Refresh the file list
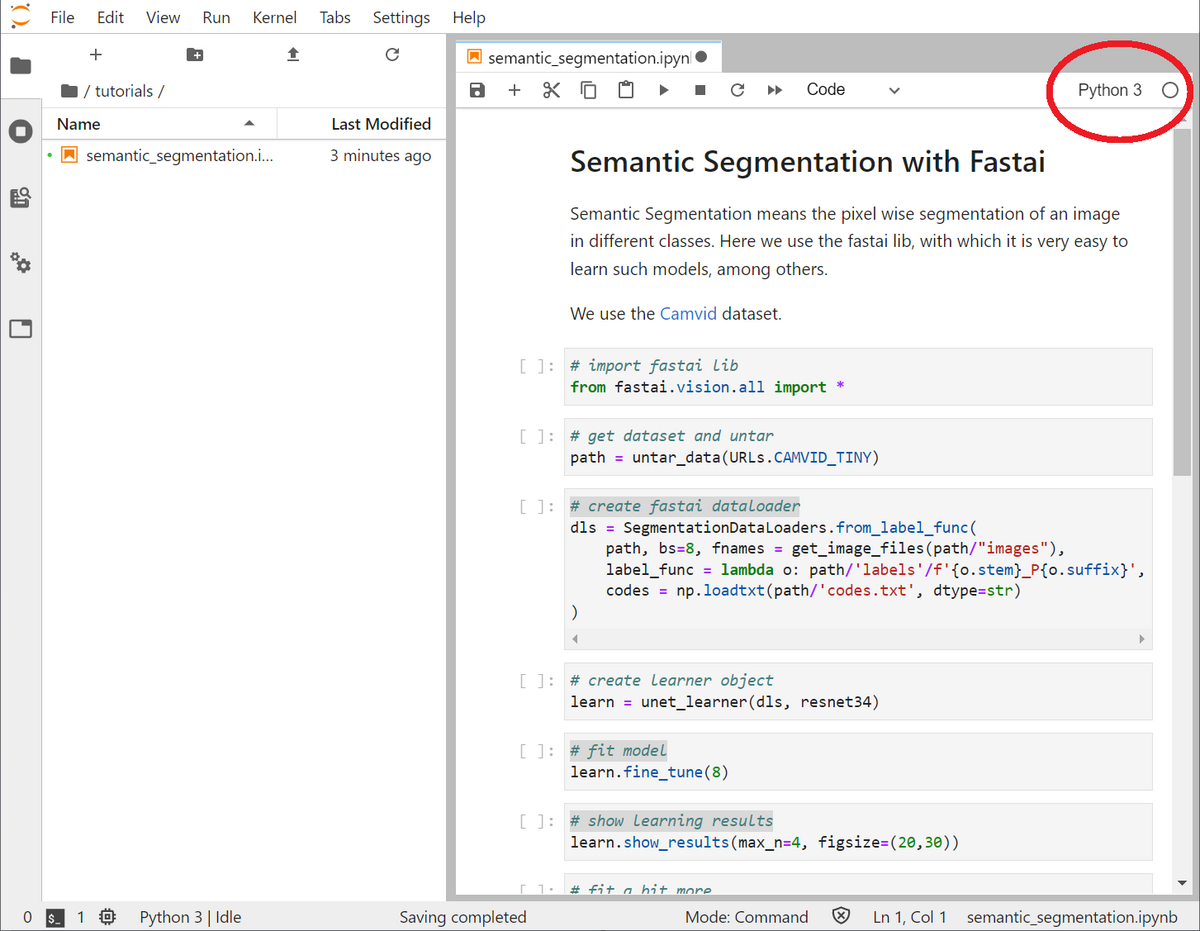1200x931 pixels. coord(392,55)
